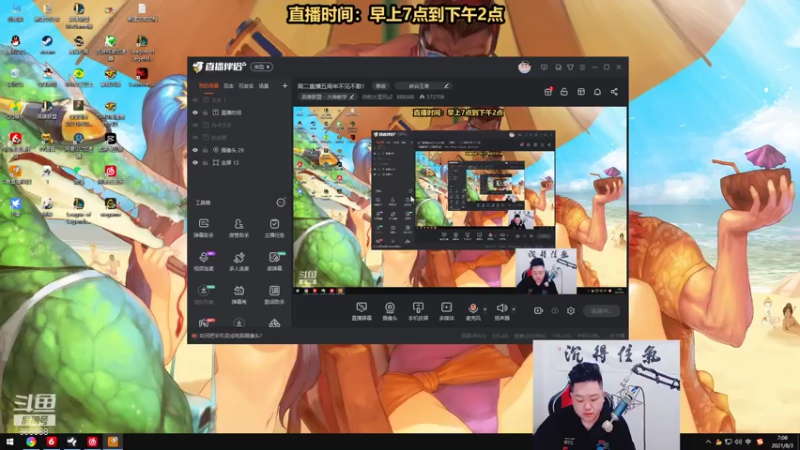Open the layout panel icon in header
800x450 pixels.
coord(581,92)
